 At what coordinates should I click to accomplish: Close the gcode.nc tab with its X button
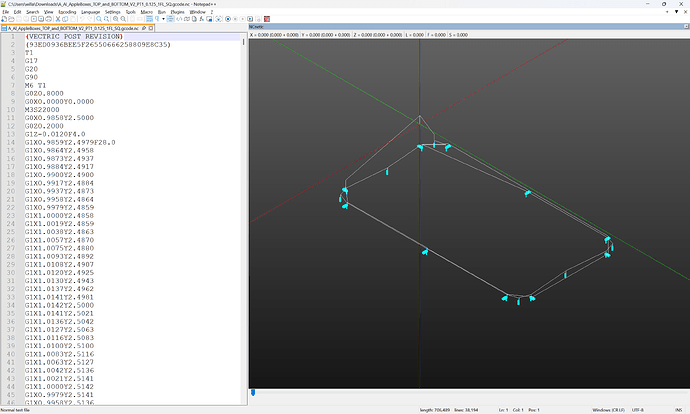151,28
